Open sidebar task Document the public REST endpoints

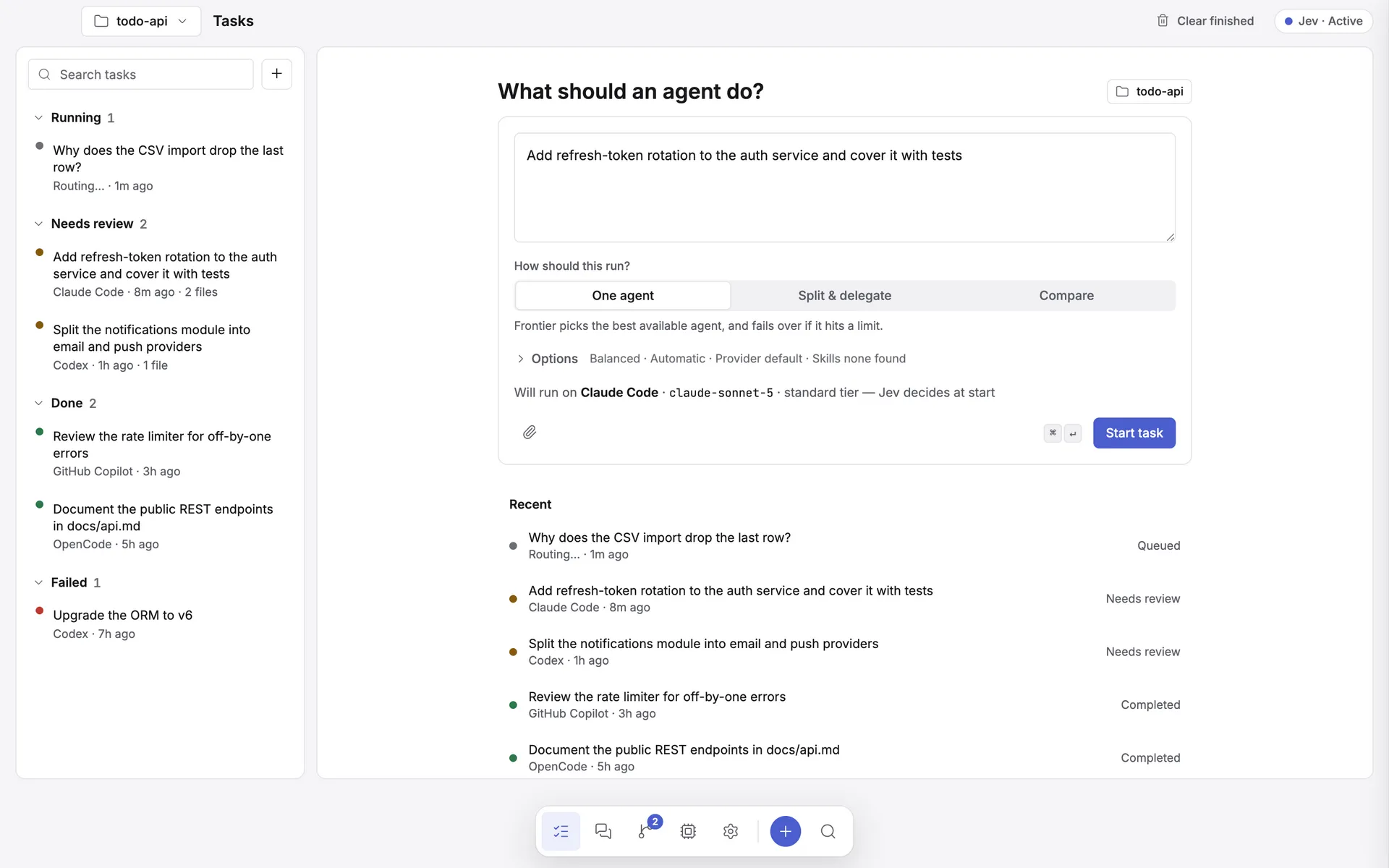[160, 526]
